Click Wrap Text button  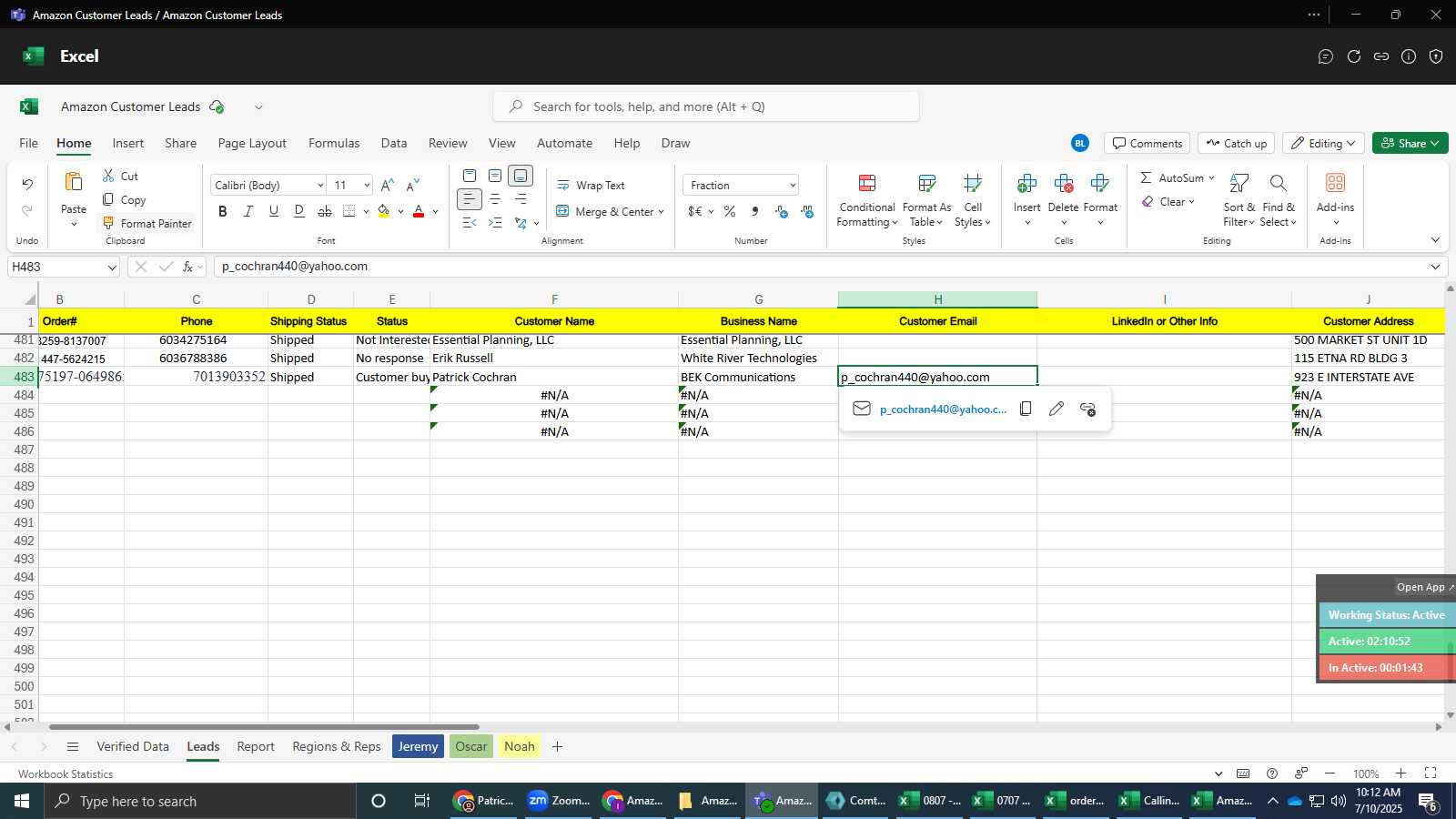(591, 185)
